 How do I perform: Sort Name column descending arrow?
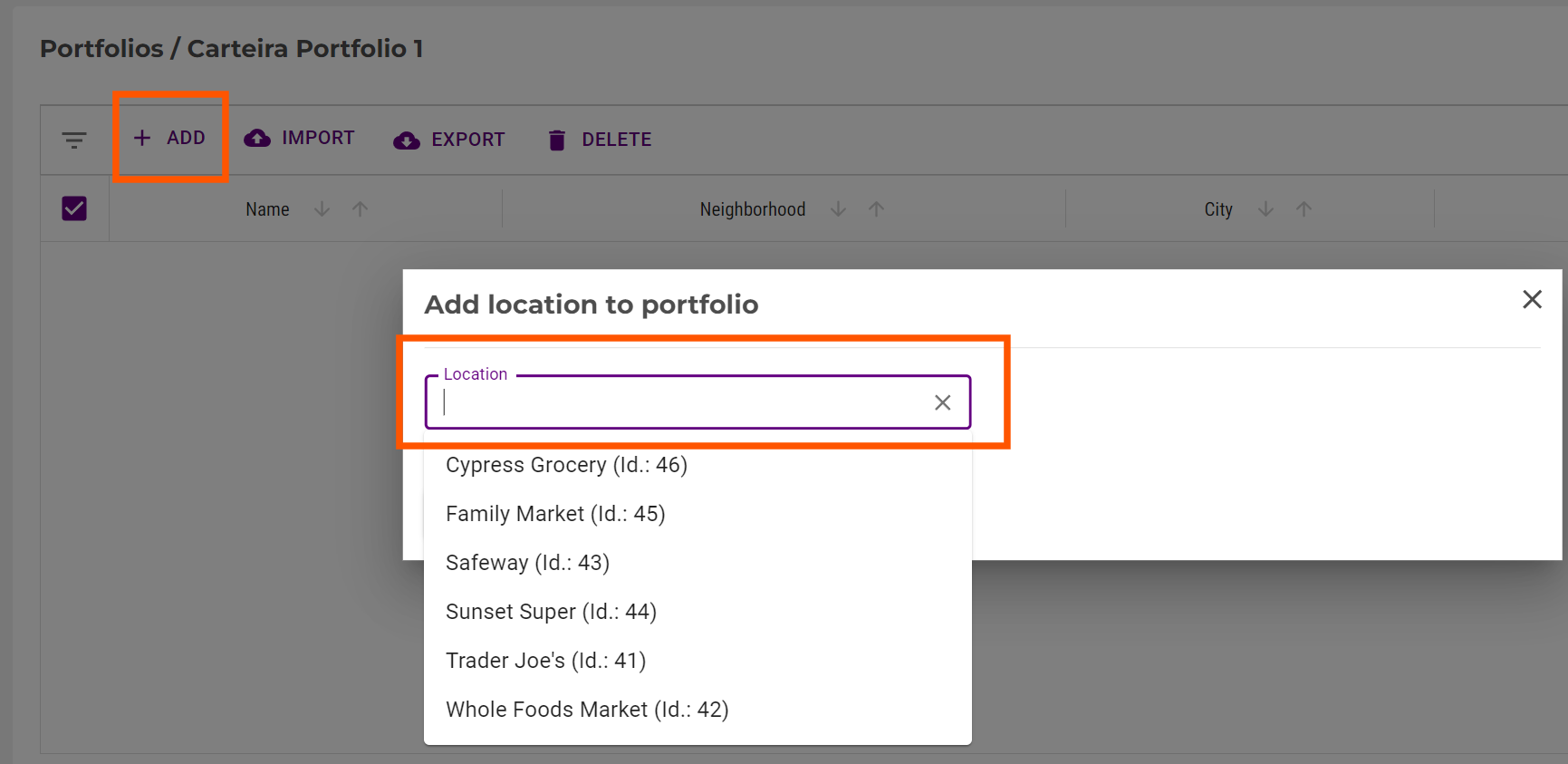point(322,209)
